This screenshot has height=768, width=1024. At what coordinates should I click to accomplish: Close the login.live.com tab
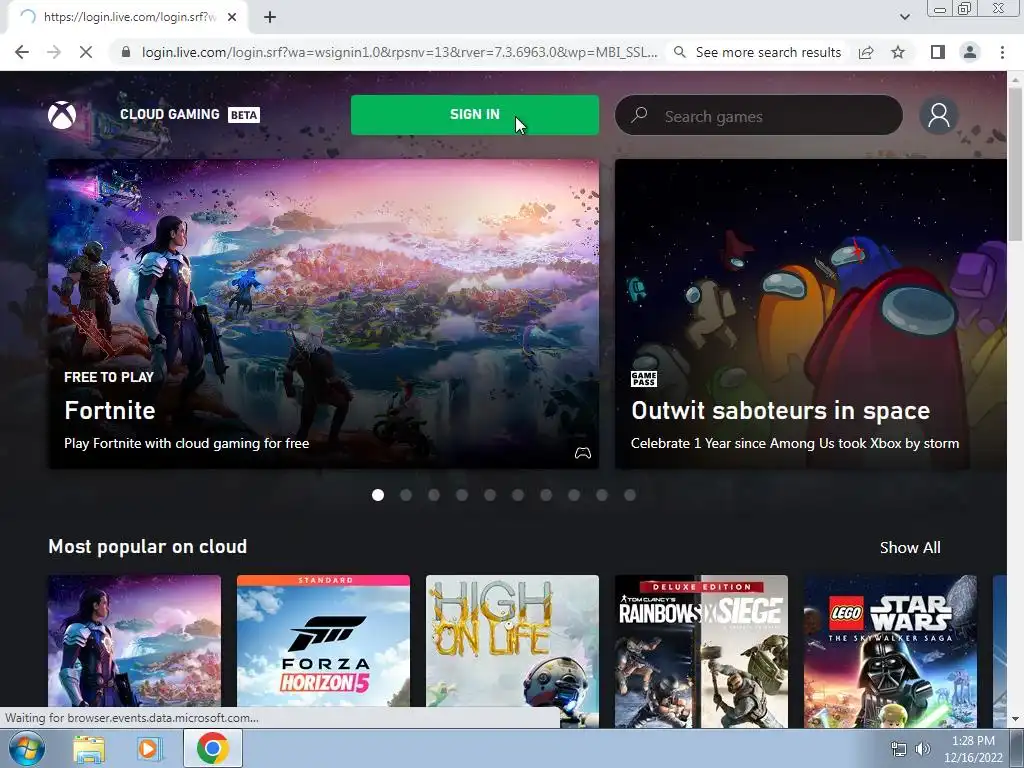232,18
